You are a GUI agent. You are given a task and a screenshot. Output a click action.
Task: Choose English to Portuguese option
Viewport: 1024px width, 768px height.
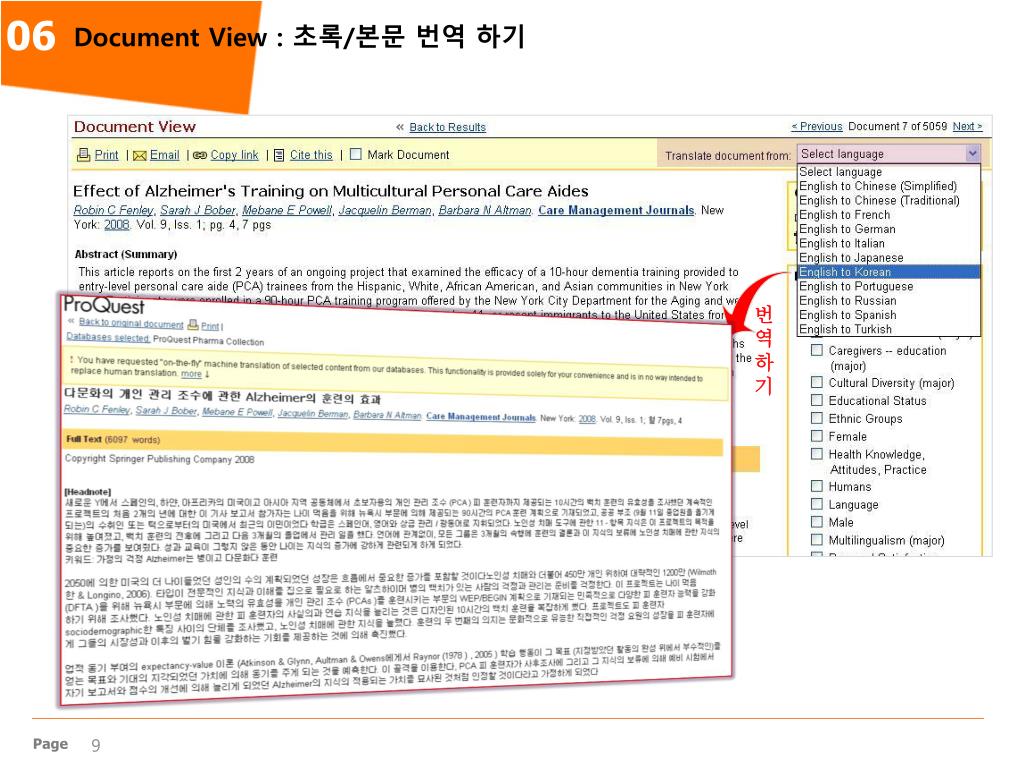889,287
